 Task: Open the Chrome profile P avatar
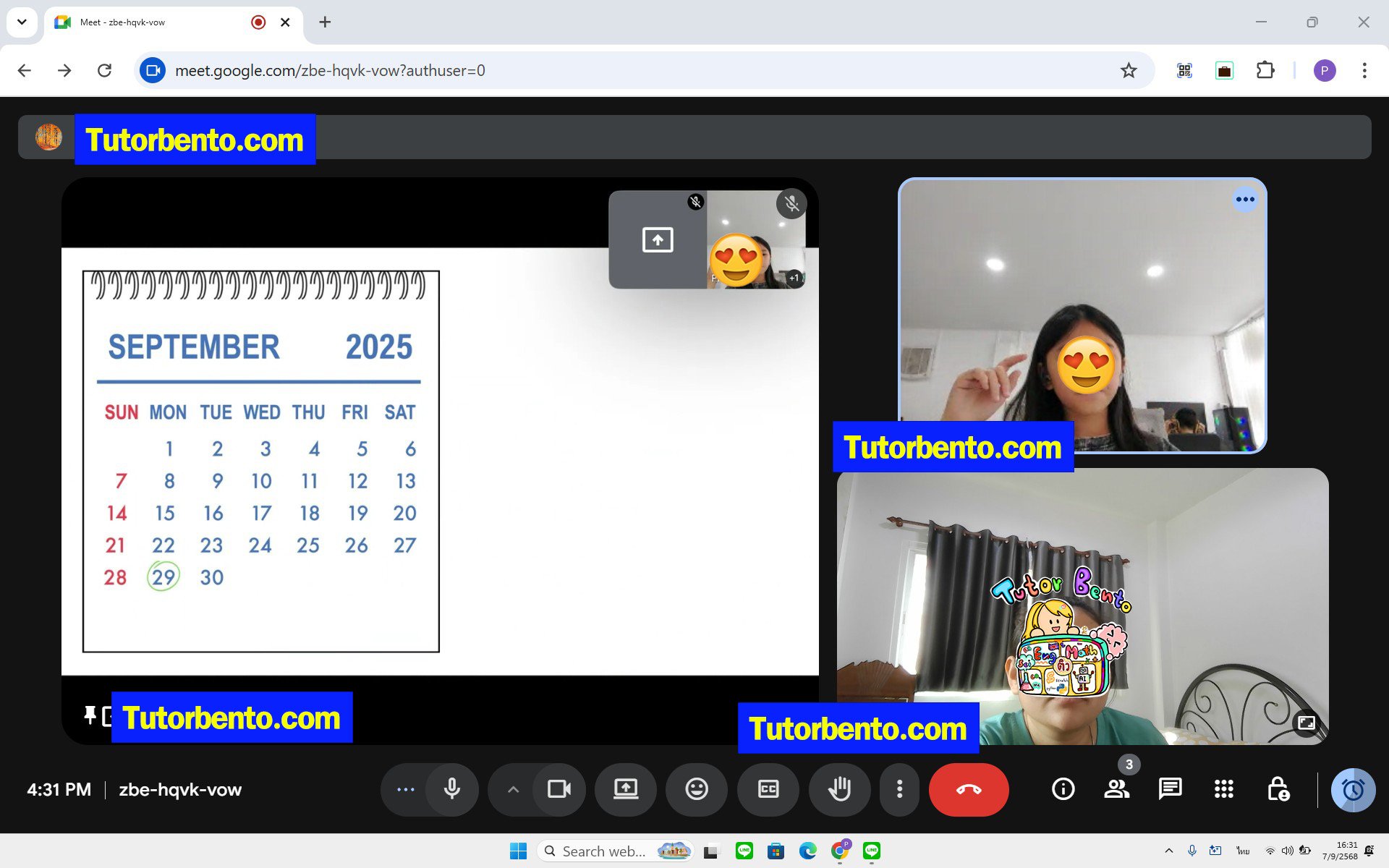[x=1325, y=70]
